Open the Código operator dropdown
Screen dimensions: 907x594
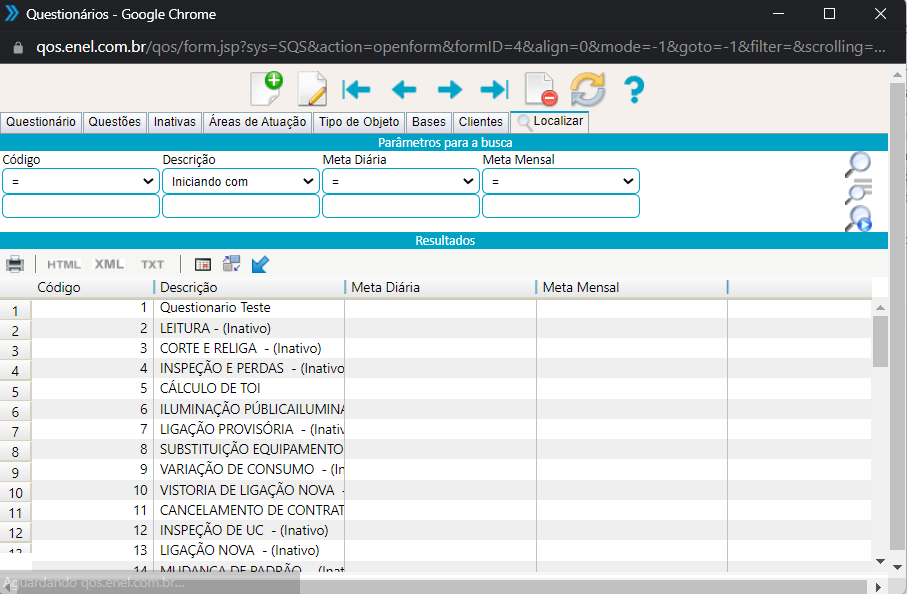(81, 181)
